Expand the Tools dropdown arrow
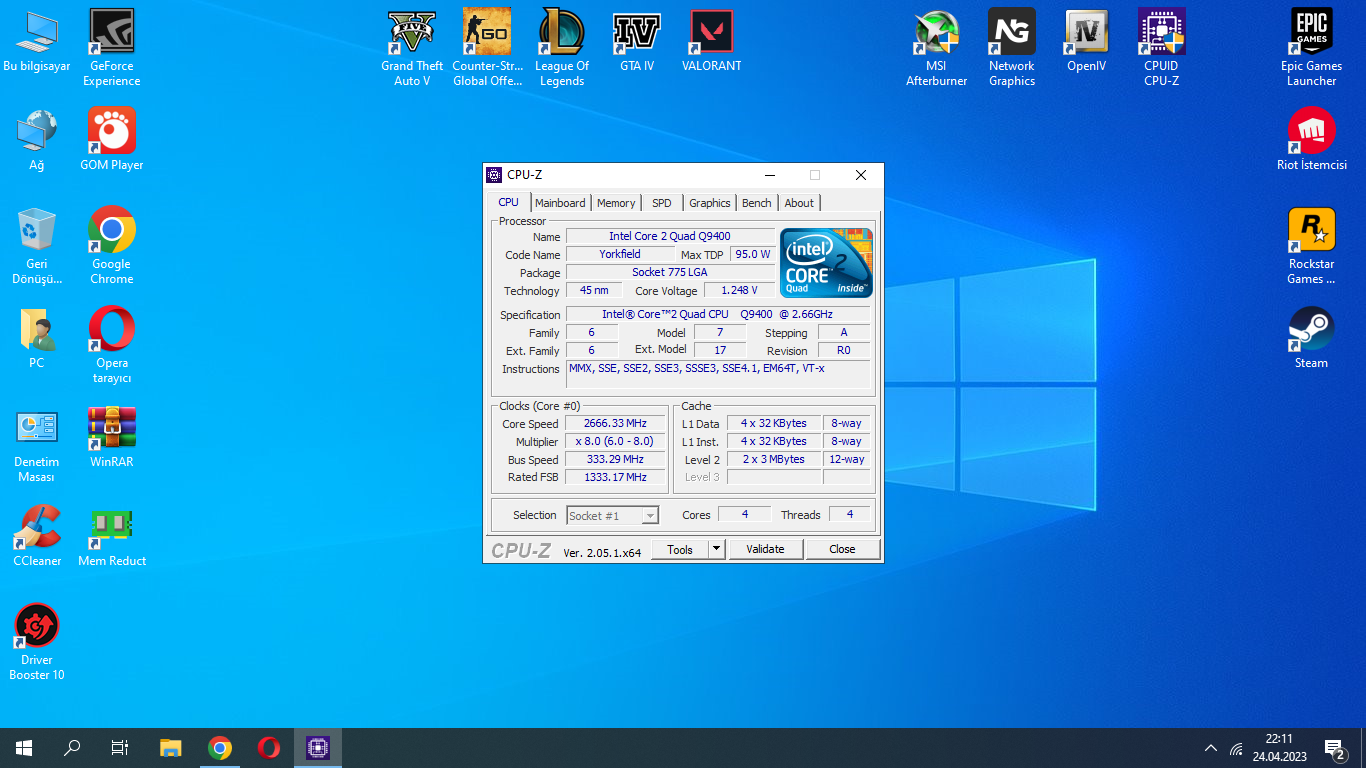Viewport: 1366px width, 768px height. (716, 549)
